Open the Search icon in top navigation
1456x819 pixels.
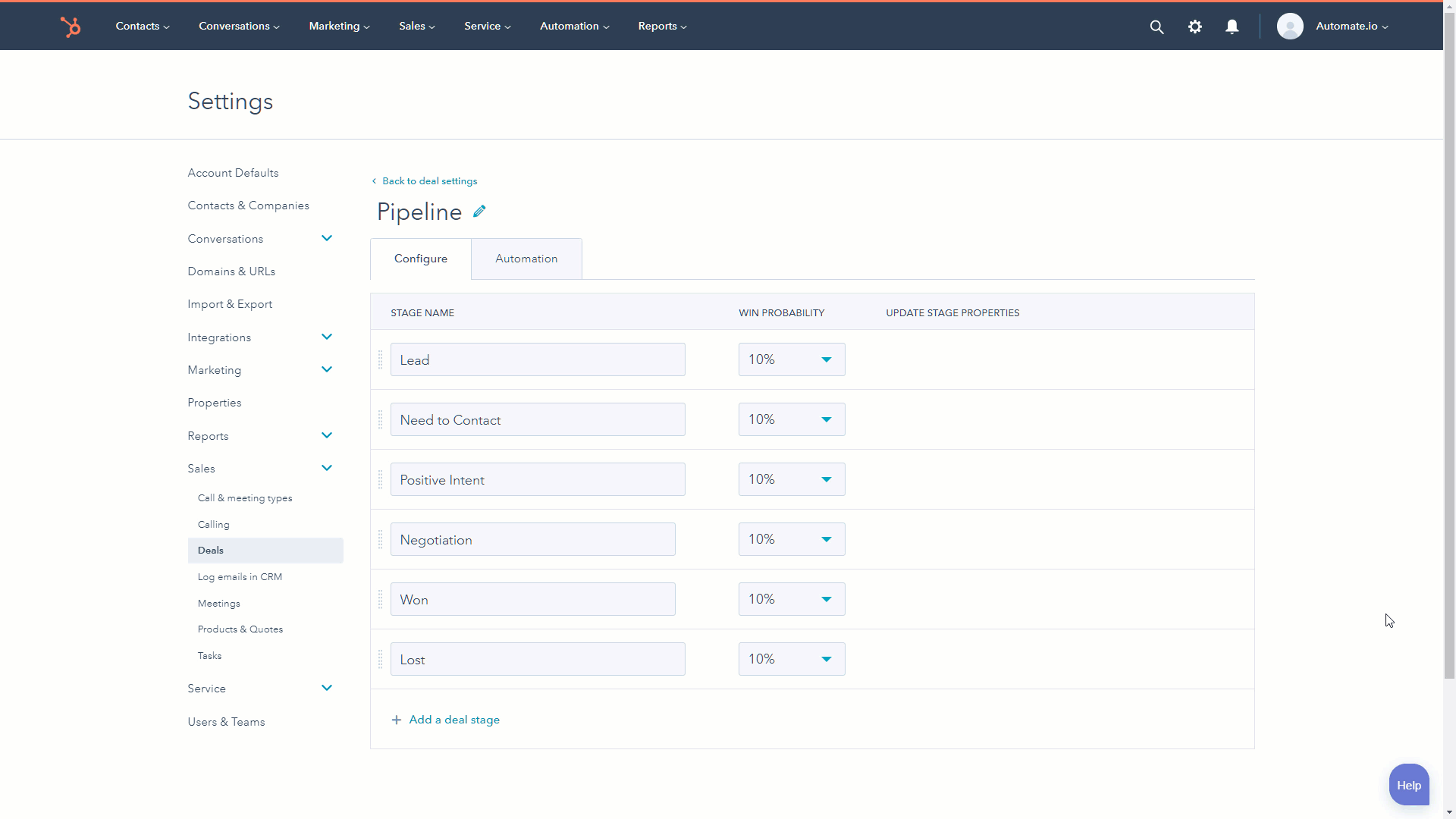pos(1157,27)
